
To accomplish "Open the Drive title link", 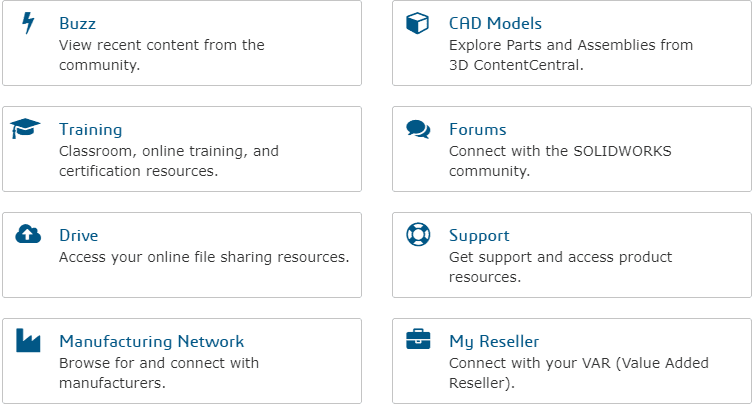I will pos(79,235).
